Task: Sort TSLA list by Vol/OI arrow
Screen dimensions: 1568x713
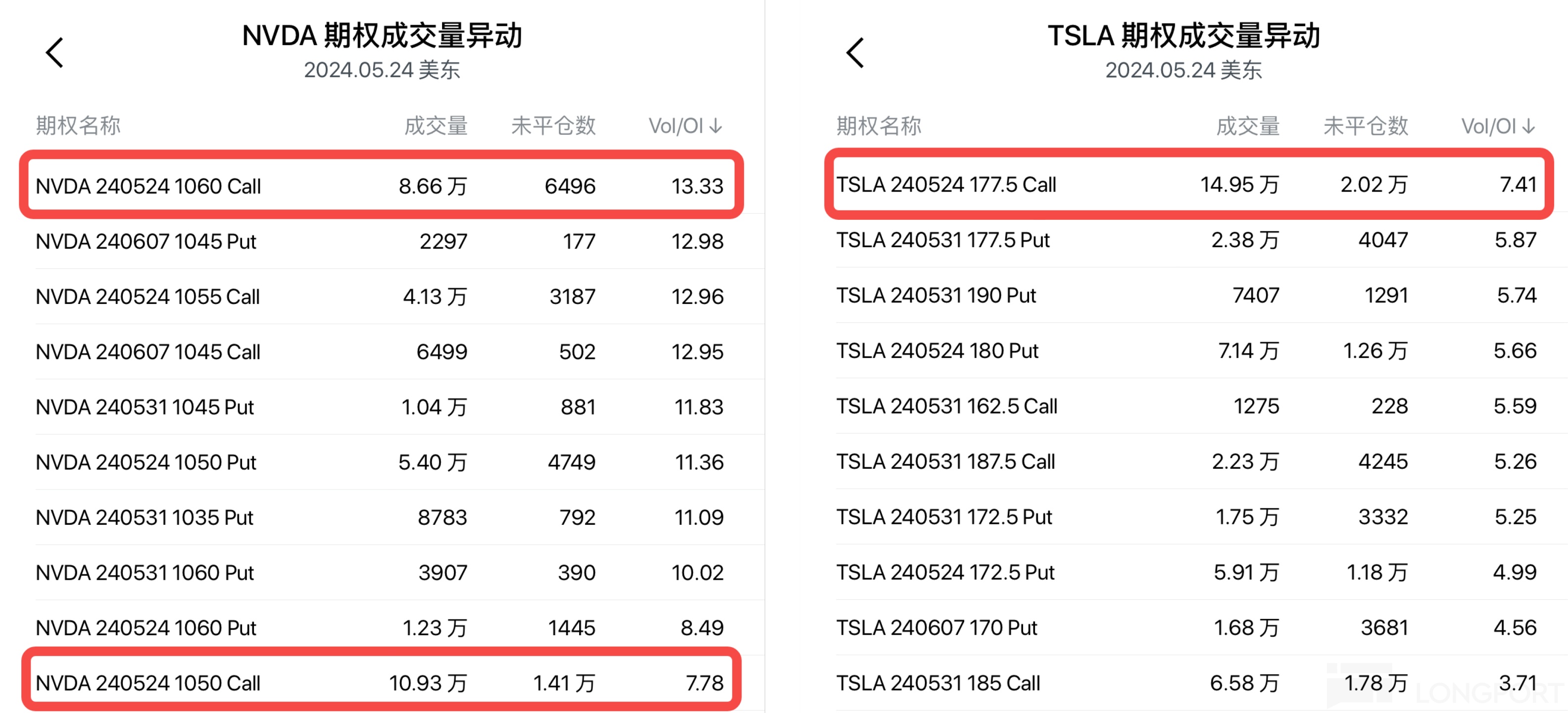Action: coord(1528,126)
